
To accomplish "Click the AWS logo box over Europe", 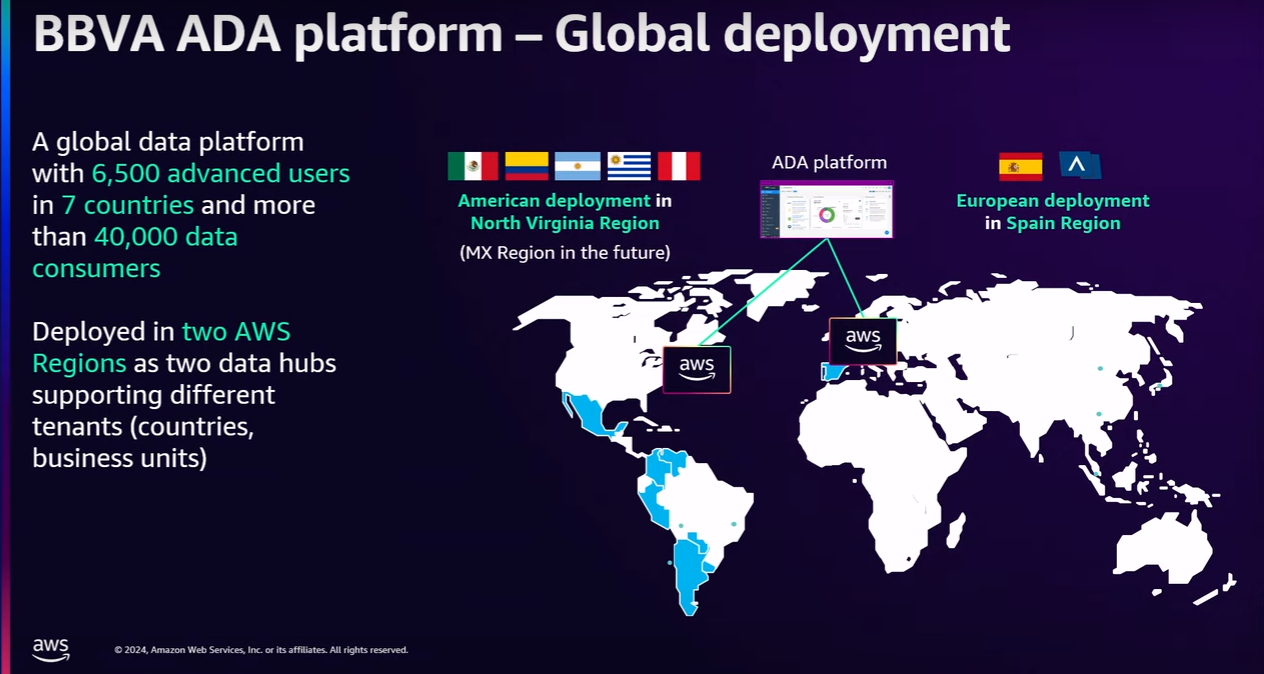I will (863, 341).
